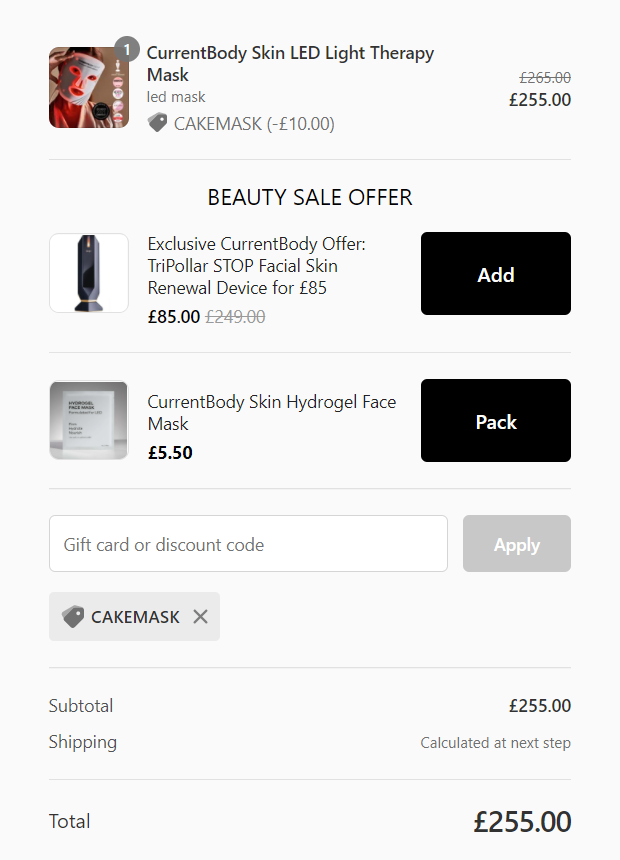620x860 pixels.
Task: Click the TriPollar STOP Facial Skin Renewal title
Action: click(256, 265)
